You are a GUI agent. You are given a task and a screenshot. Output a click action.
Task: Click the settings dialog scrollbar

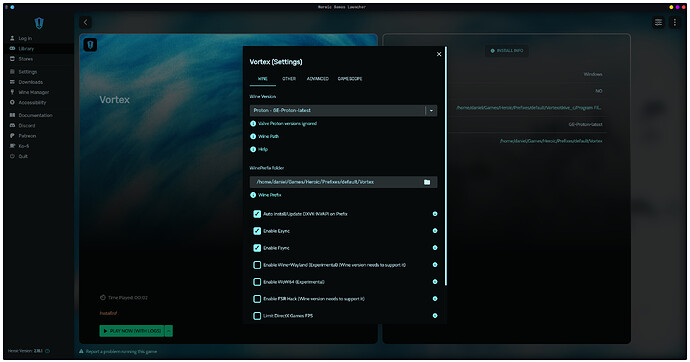point(445,166)
